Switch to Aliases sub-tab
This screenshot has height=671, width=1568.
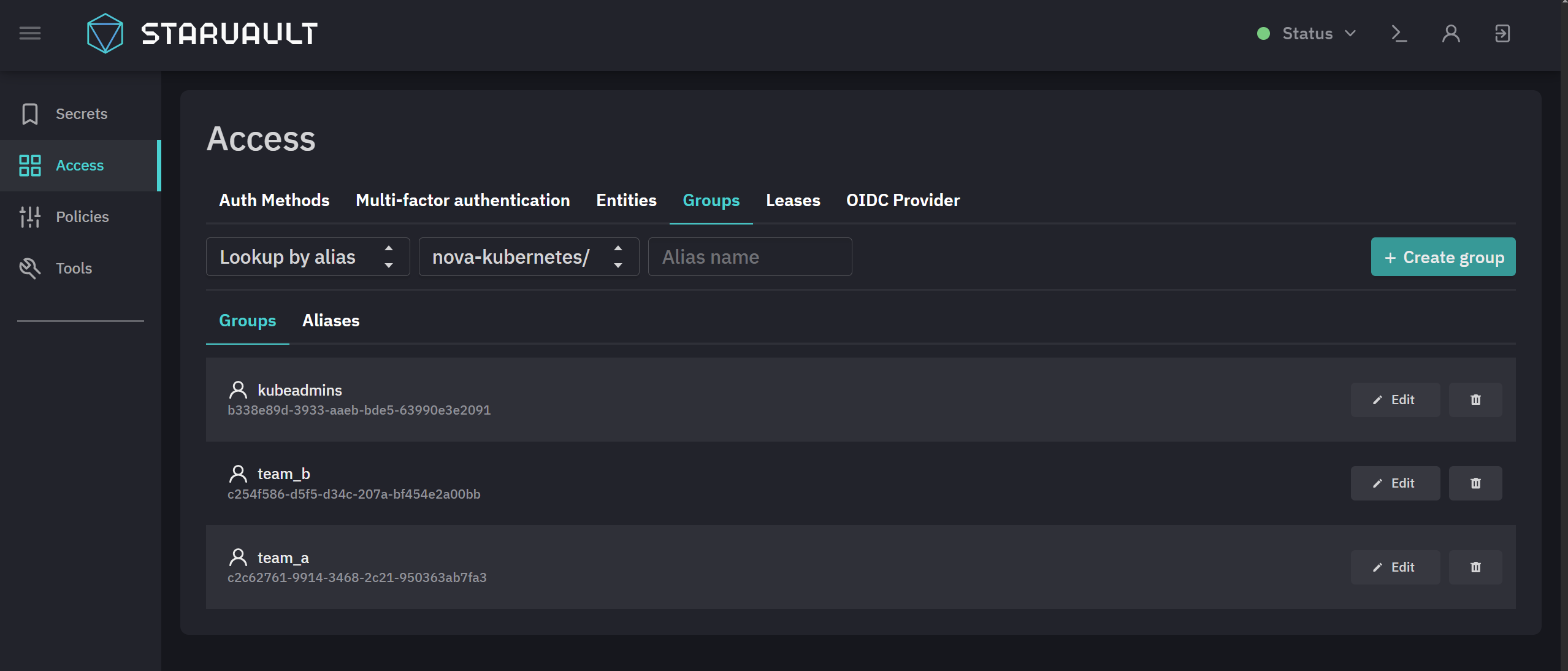(331, 321)
